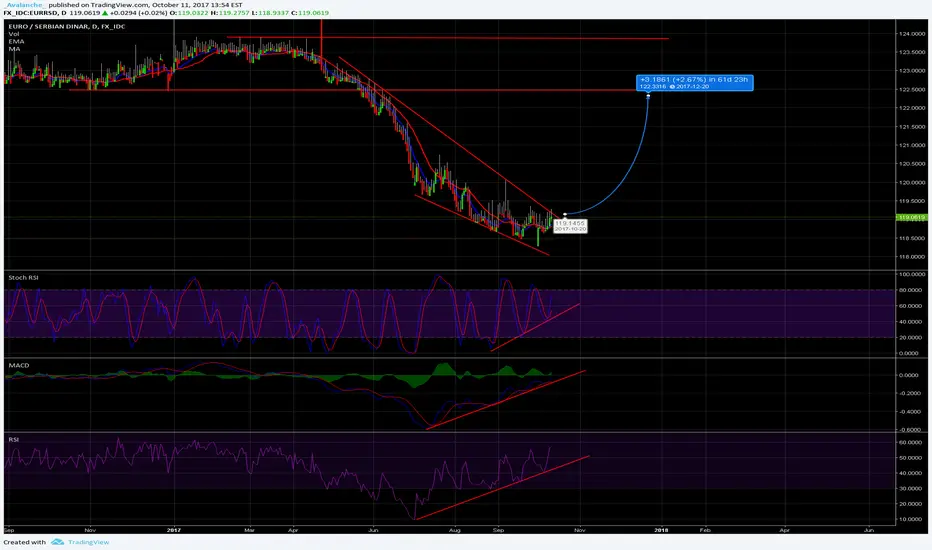
Task: Select the Vol indicator label
Action: [x=14, y=34]
